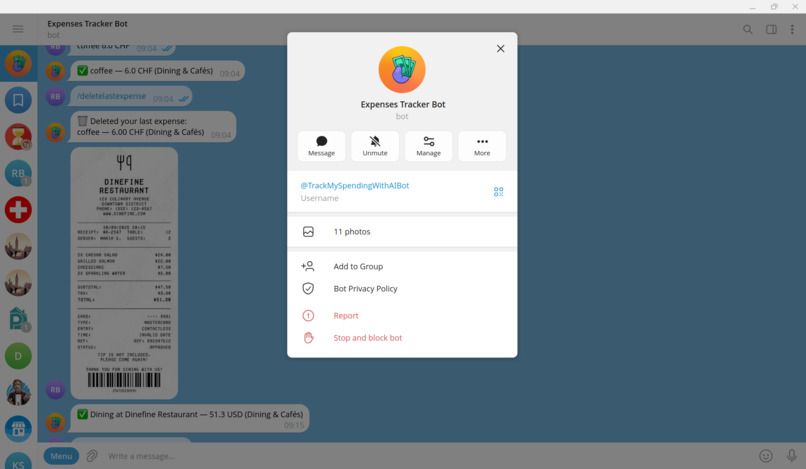
Task: Show the QR code icon beside username
Action: pyautogui.click(x=498, y=192)
